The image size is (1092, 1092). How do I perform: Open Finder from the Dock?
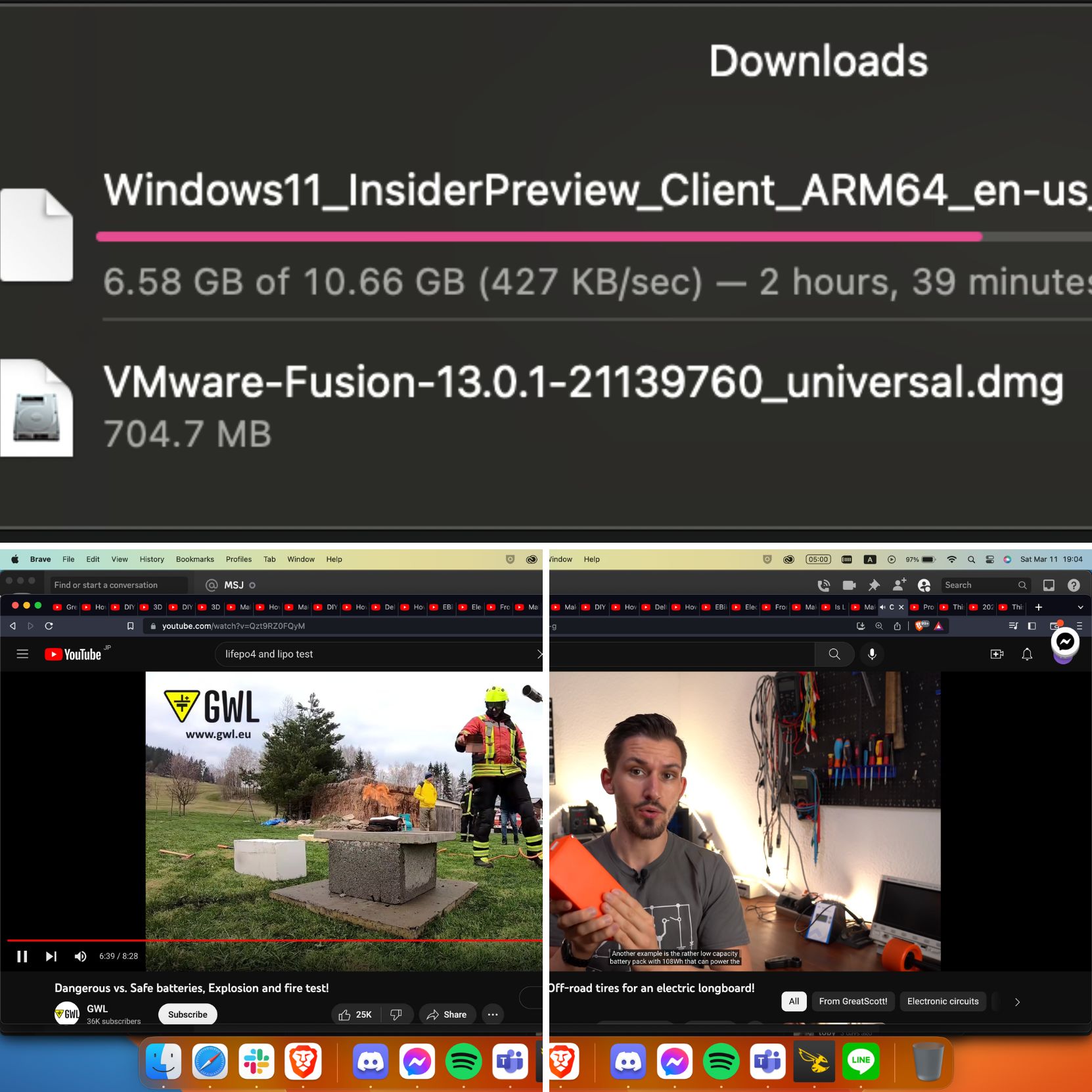[164, 1061]
